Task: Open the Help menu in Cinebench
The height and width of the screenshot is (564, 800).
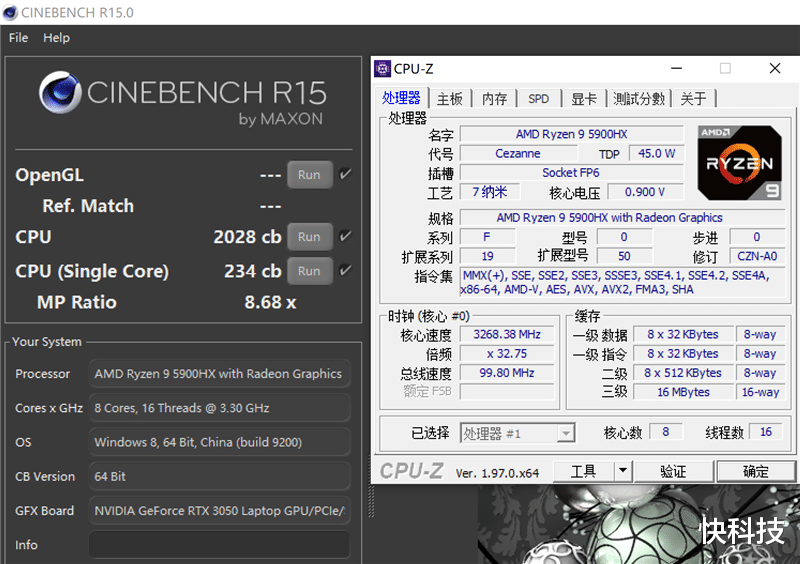Action: pos(56,38)
